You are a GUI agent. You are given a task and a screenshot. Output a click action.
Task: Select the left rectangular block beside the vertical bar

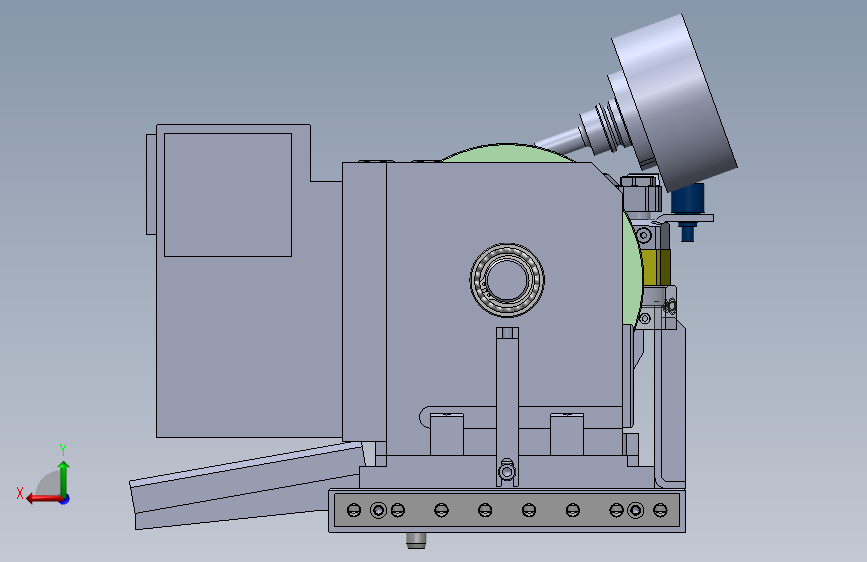pos(447,434)
